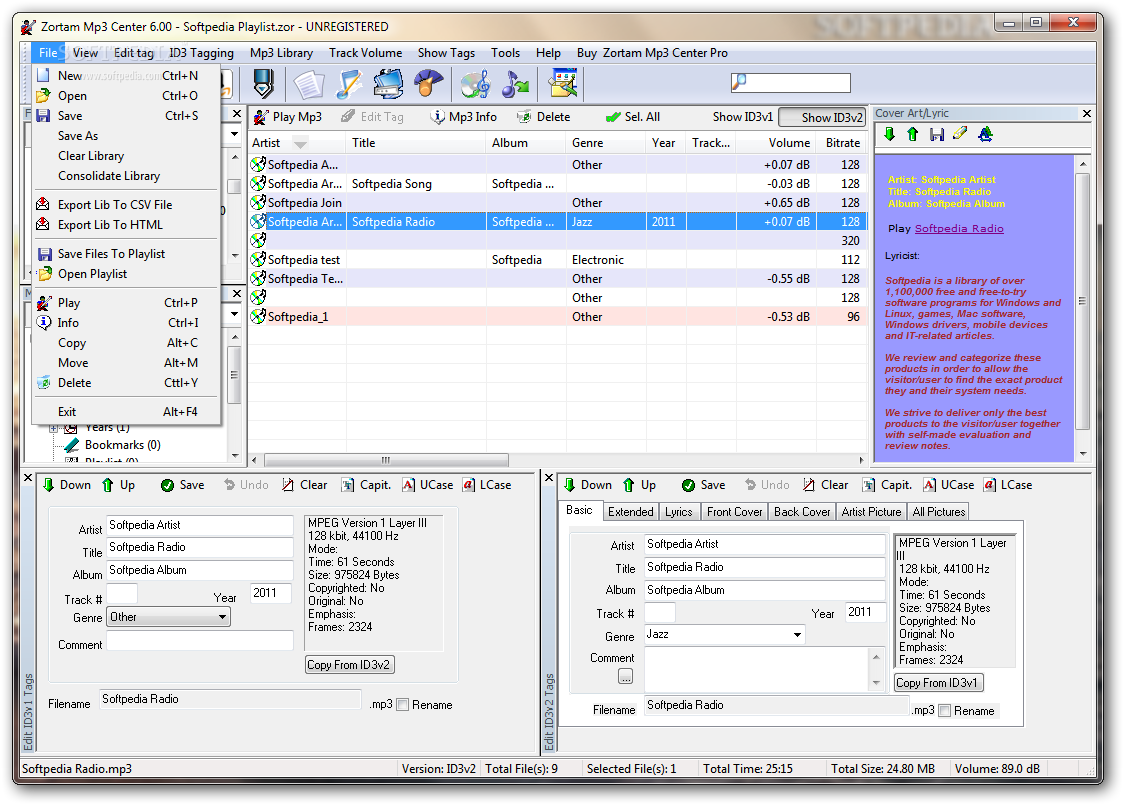Switch to the Extended tab
This screenshot has height=805, width=1124.
click(631, 512)
